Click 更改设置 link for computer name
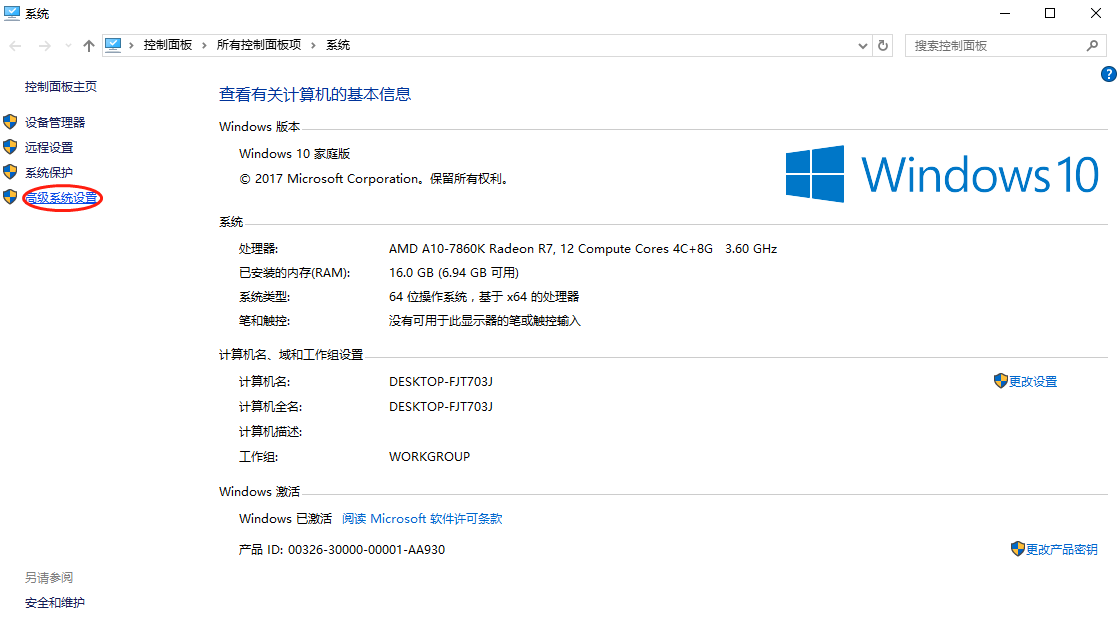Image resolution: width=1118 pixels, height=628 pixels. click(1032, 381)
